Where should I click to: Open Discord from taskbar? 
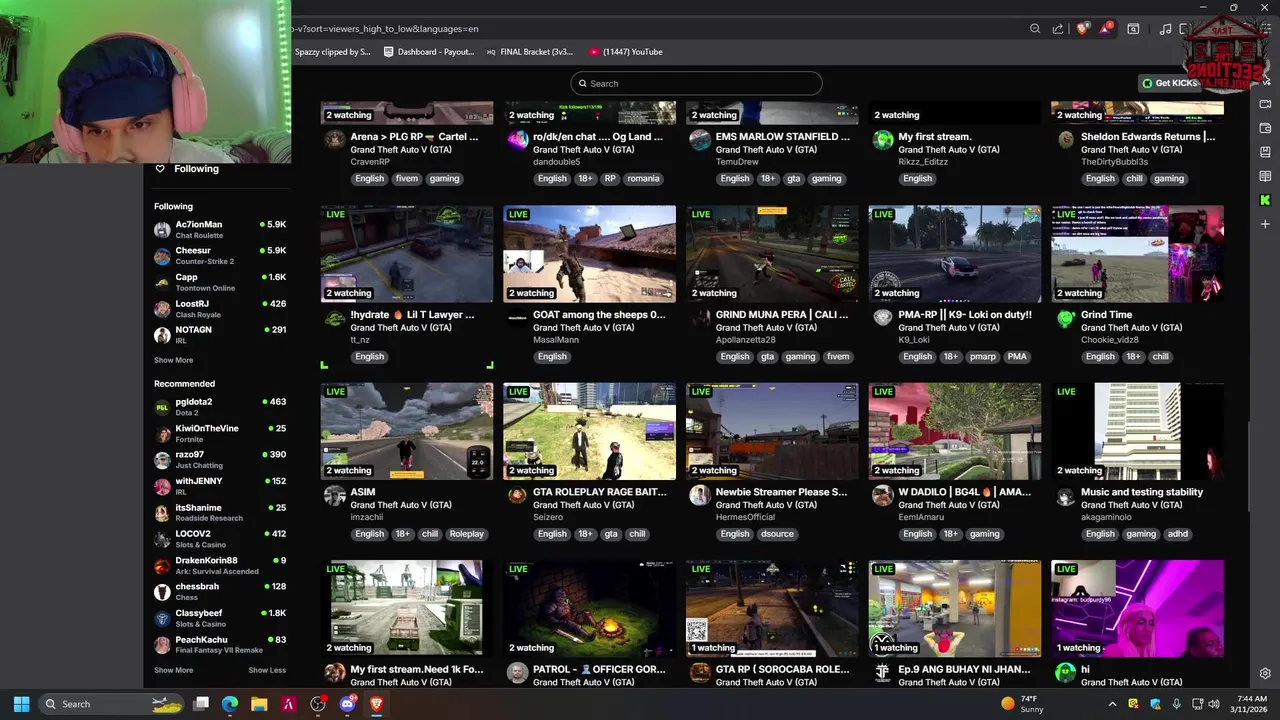click(x=347, y=704)
